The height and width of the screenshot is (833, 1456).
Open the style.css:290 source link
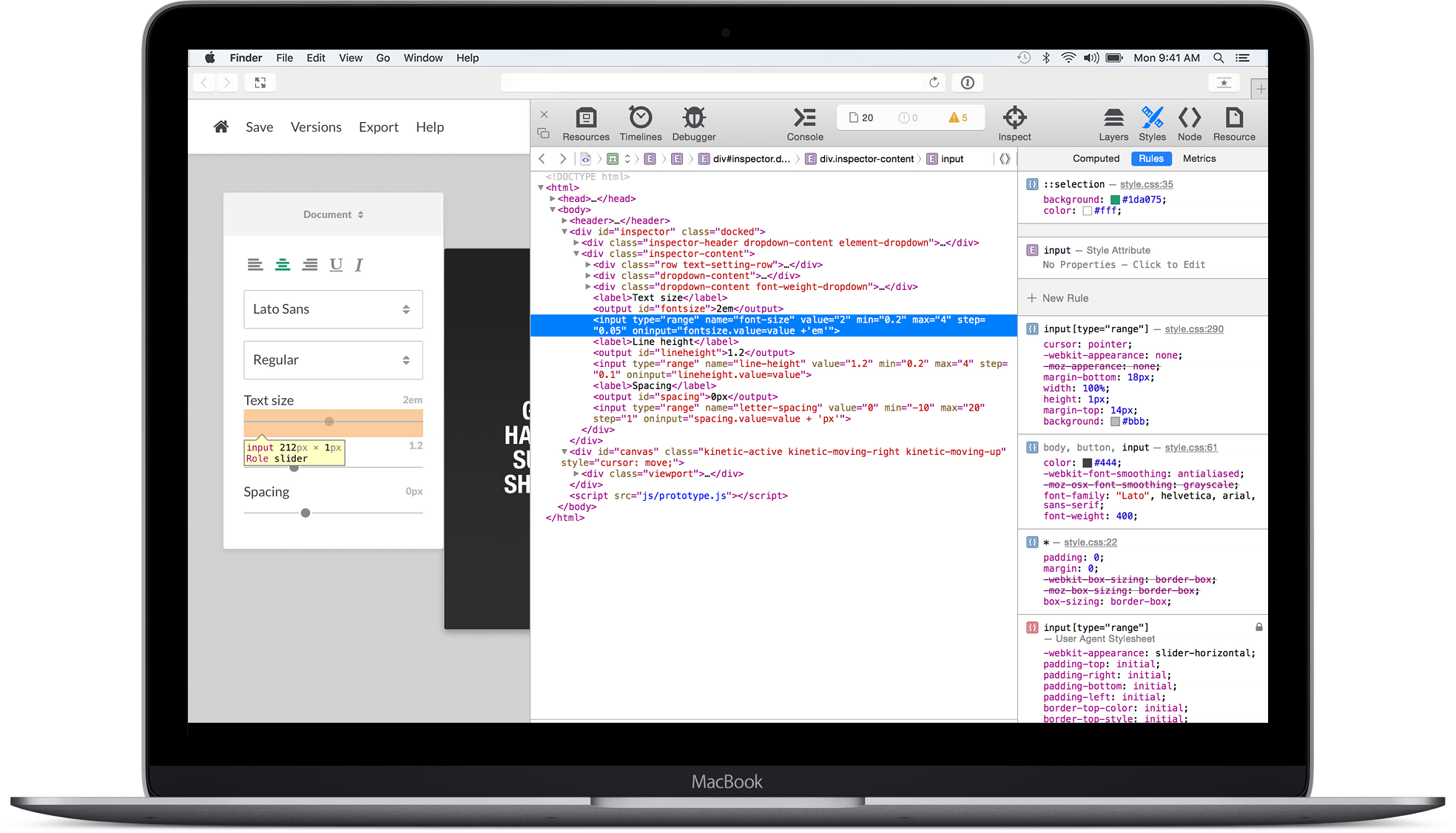1194,329
